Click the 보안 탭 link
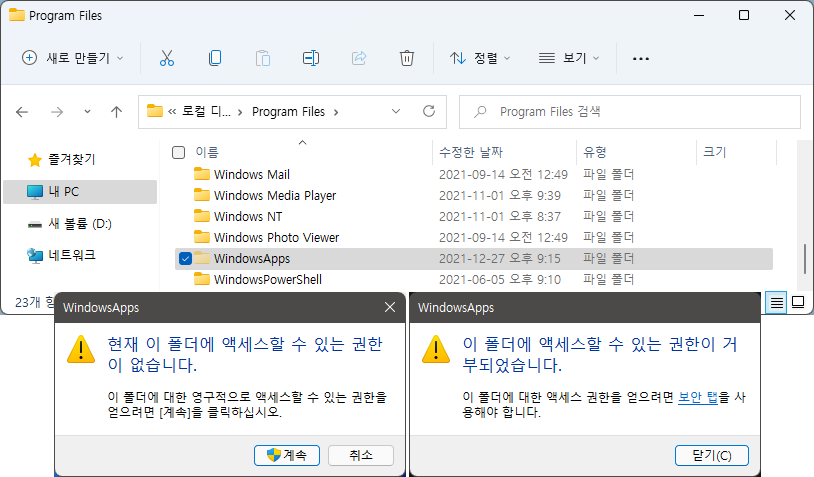 [698, 398]
